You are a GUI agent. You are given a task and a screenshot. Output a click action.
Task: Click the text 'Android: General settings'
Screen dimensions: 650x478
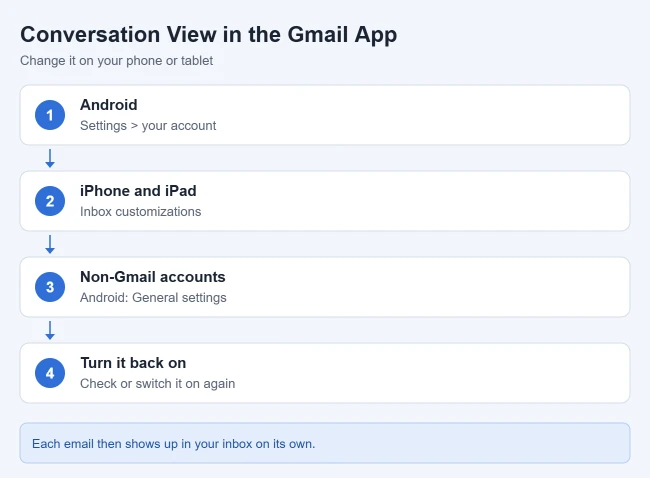[x=153, y=298]
